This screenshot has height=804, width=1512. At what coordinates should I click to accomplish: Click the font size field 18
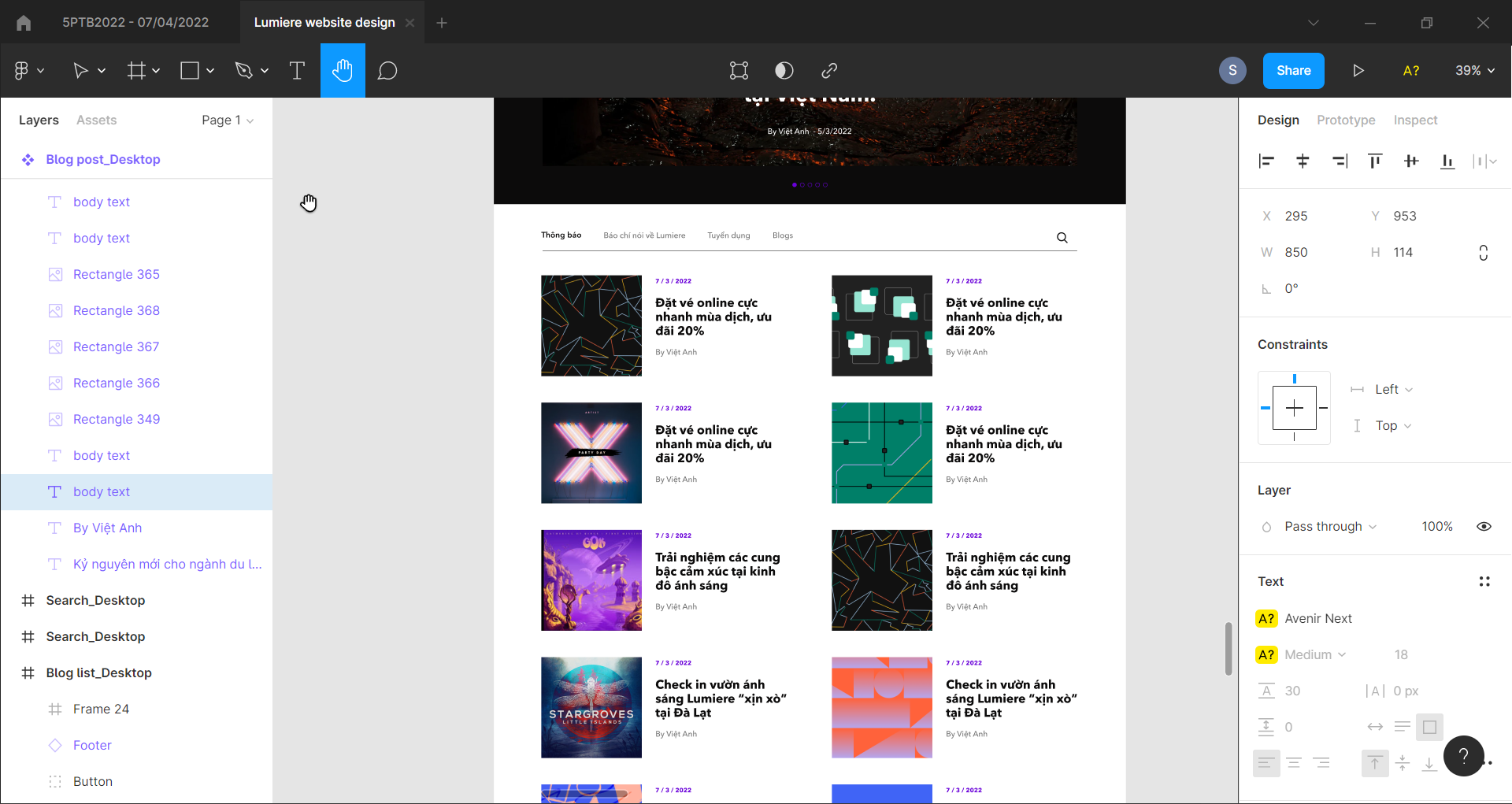1401,655
